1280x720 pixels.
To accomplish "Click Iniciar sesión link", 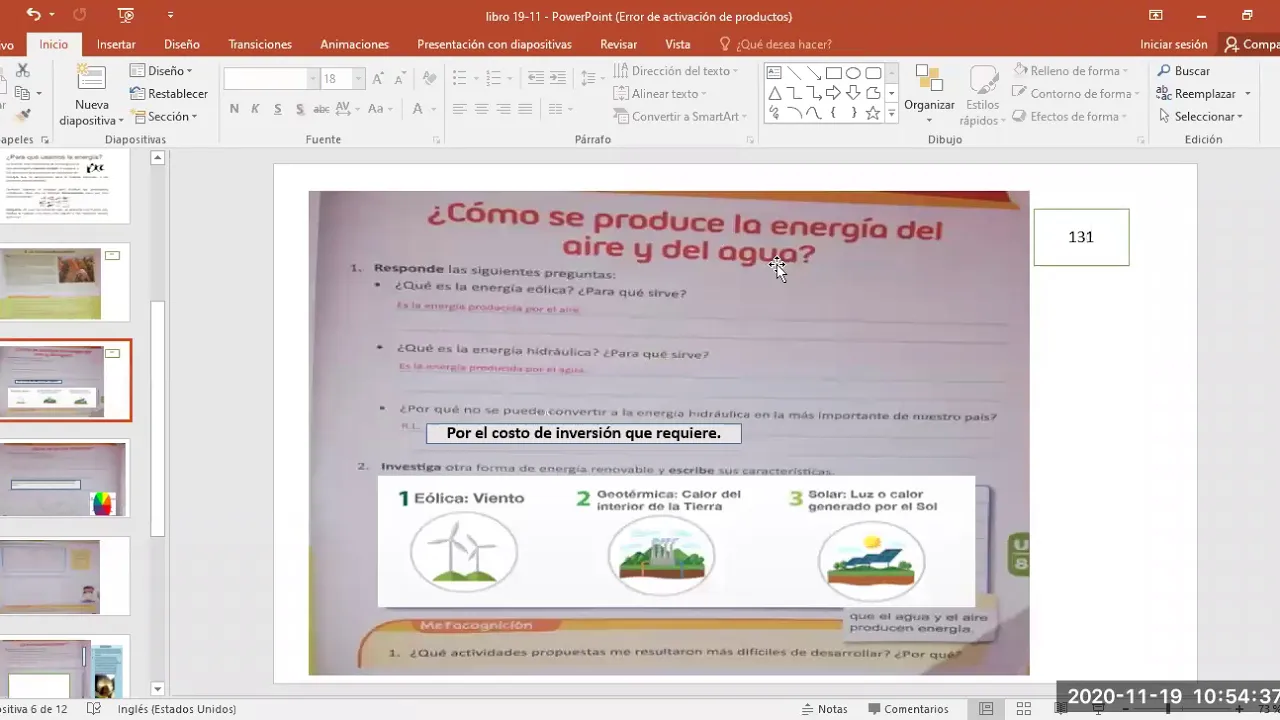I will (1173, 44).
